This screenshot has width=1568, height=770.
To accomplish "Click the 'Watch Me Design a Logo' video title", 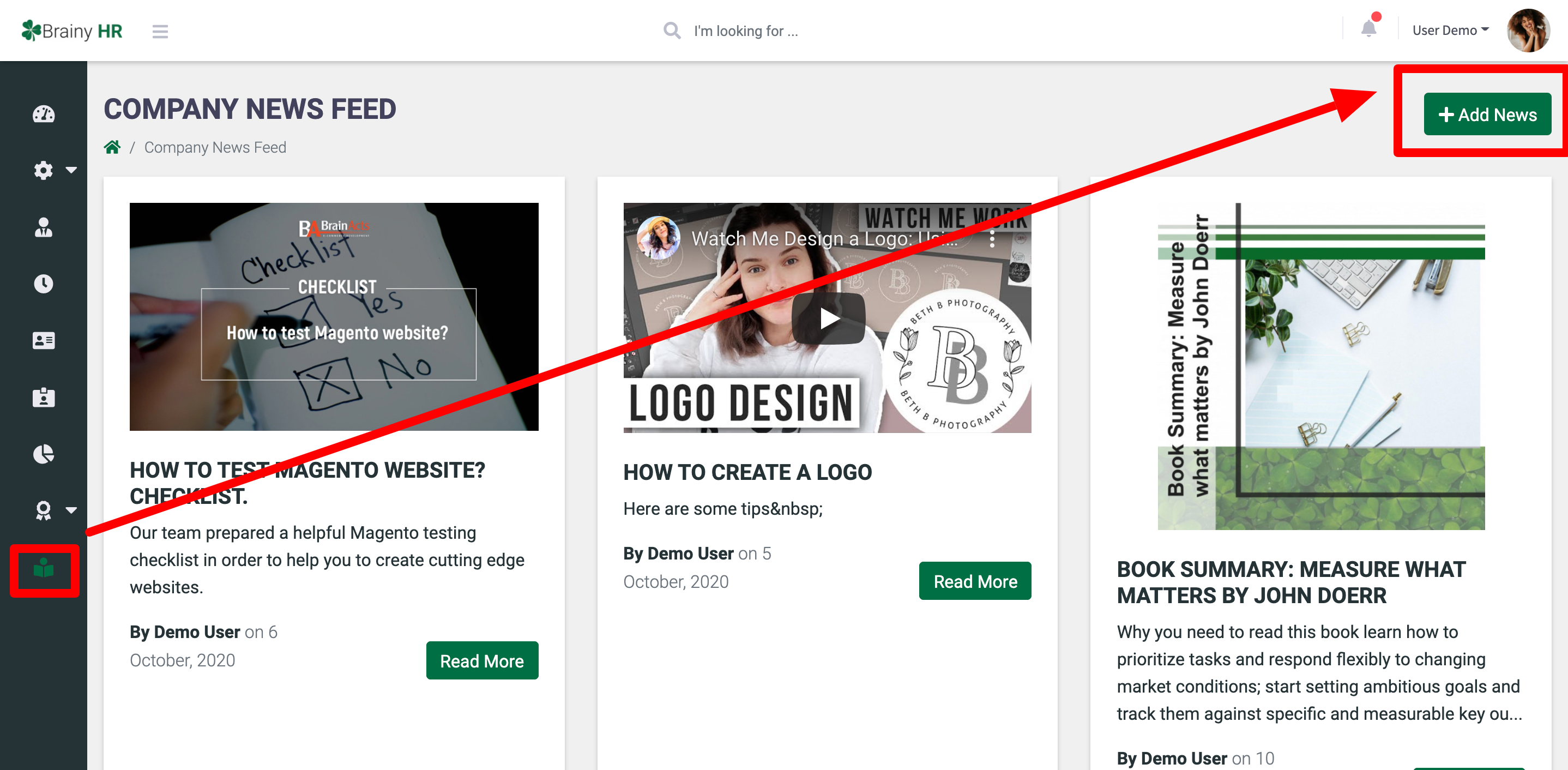I will [825, 239].
